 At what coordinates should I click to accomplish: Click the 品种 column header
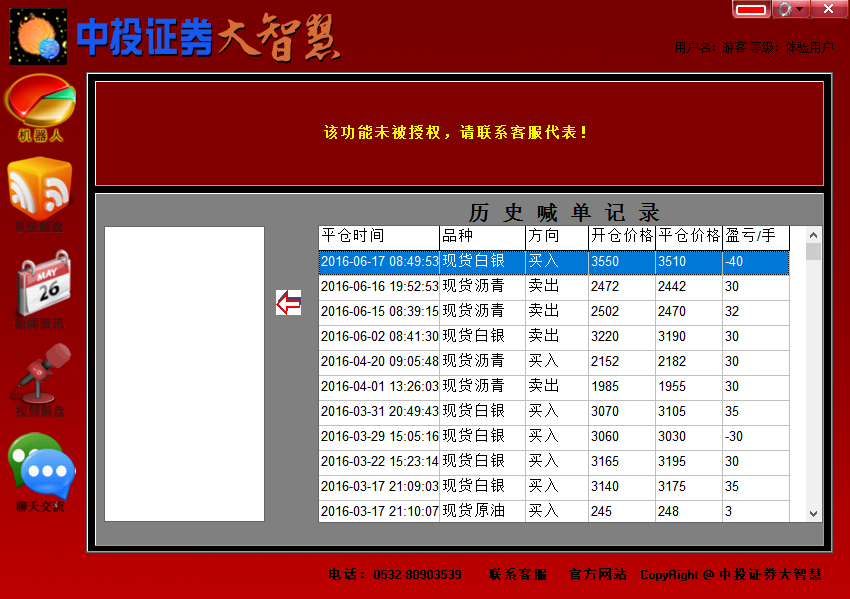point(482,237)
